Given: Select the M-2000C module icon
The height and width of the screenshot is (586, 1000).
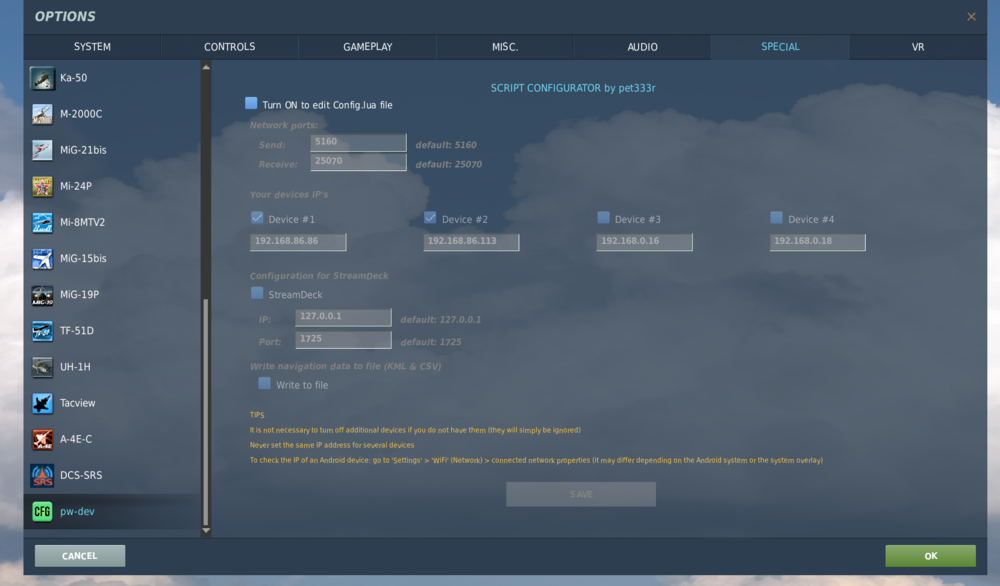Looking at the screenshot, I should coord(42,114).
